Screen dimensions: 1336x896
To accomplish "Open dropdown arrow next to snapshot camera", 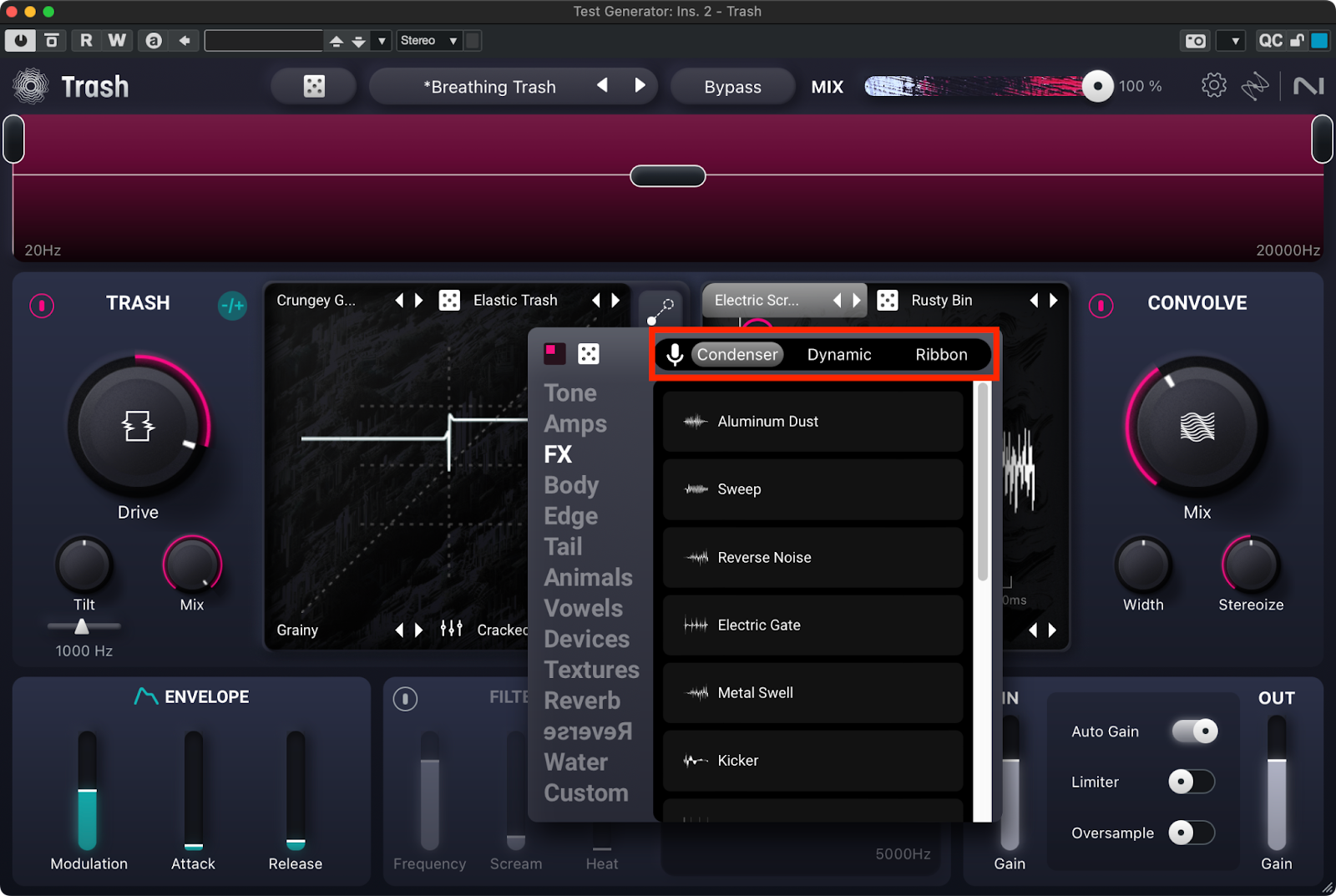I will [x=1233, y=40].
